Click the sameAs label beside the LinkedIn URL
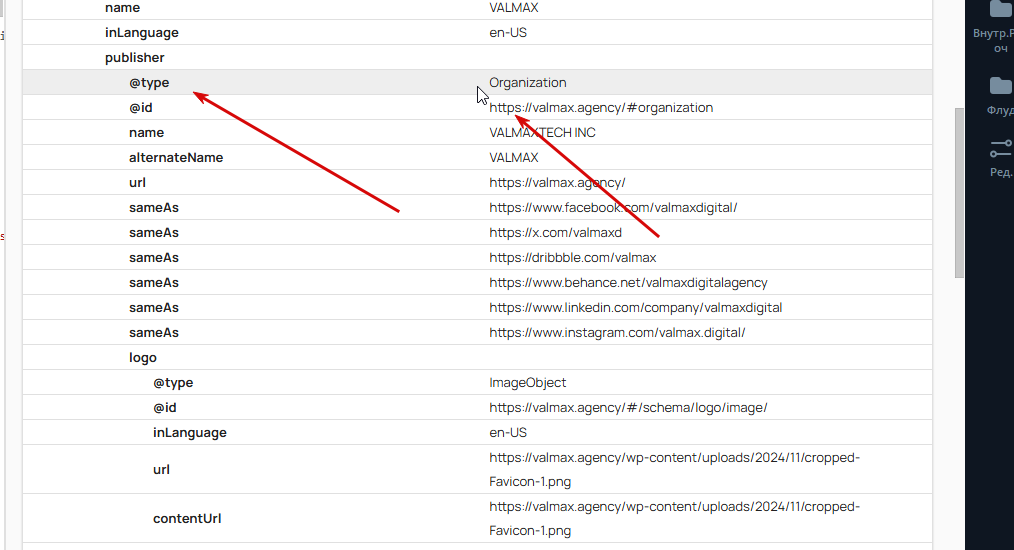This screenshot has width=1014, height=550. click(153, 307)
